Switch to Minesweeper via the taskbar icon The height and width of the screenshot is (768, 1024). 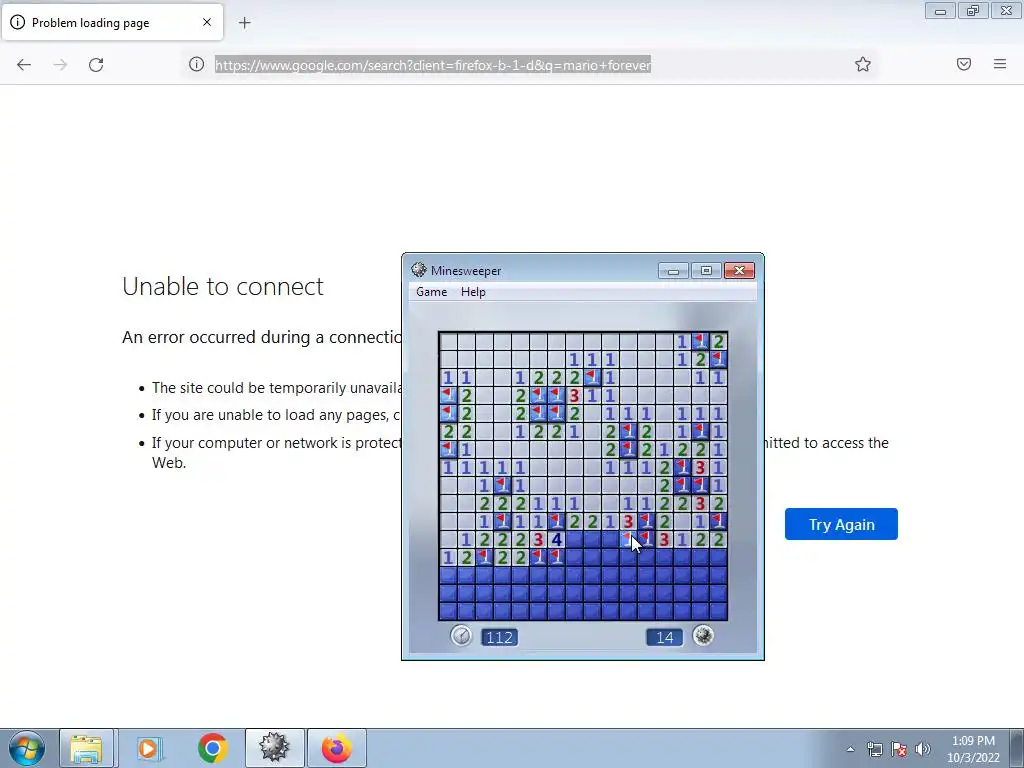274,748
